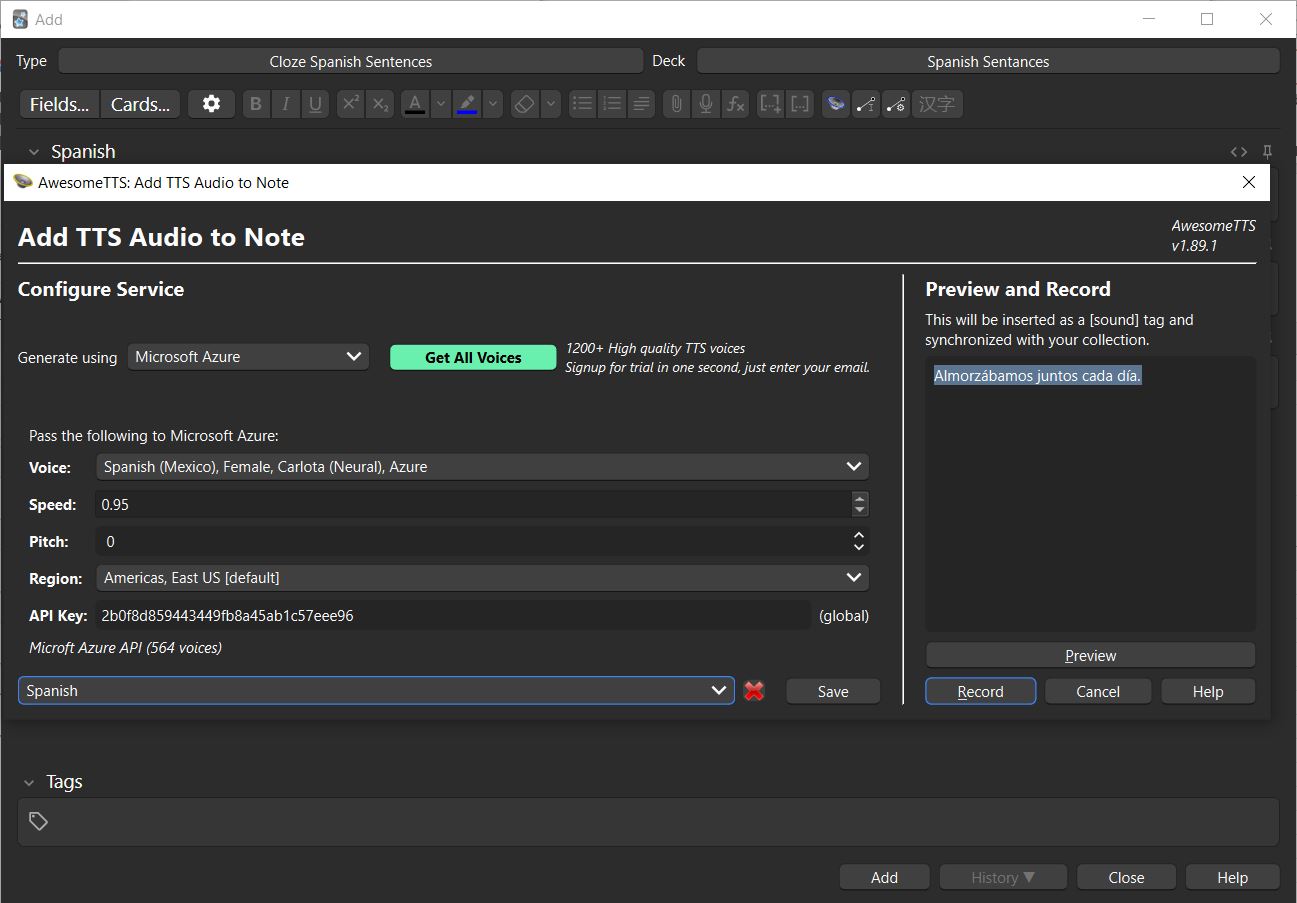Open the editor settings gear menu
Image resolution: width=1297 pixels, height=903 pixels.
(x=211, y=104)
